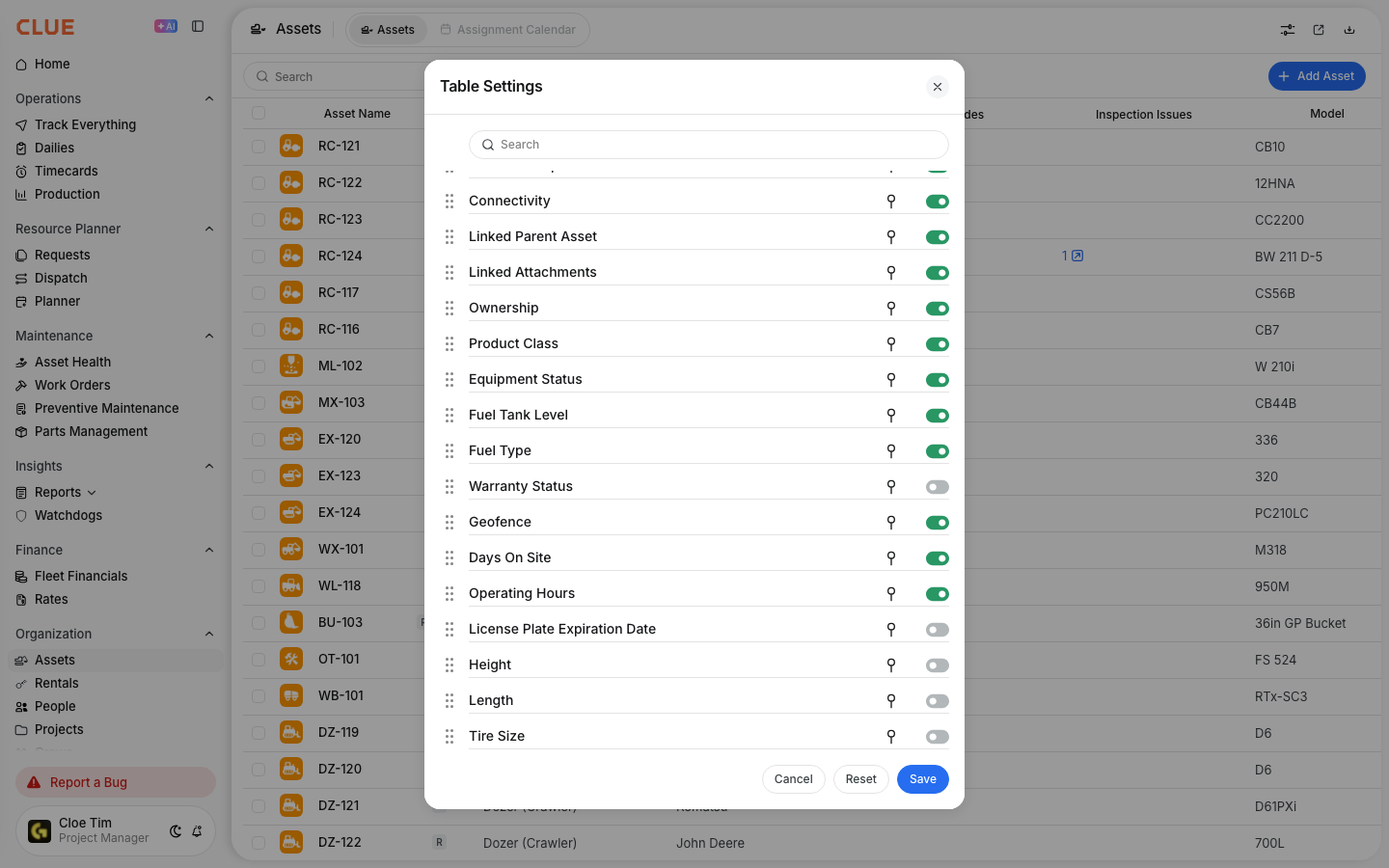1389x868 pixels.
Task: Toggle dark mode moon icon
Action: coord(176,831)
